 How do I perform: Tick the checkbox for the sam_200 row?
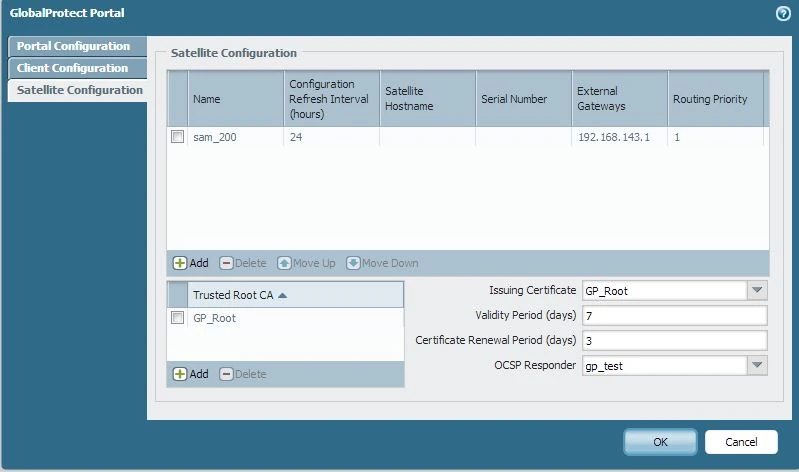coord(177,137)
